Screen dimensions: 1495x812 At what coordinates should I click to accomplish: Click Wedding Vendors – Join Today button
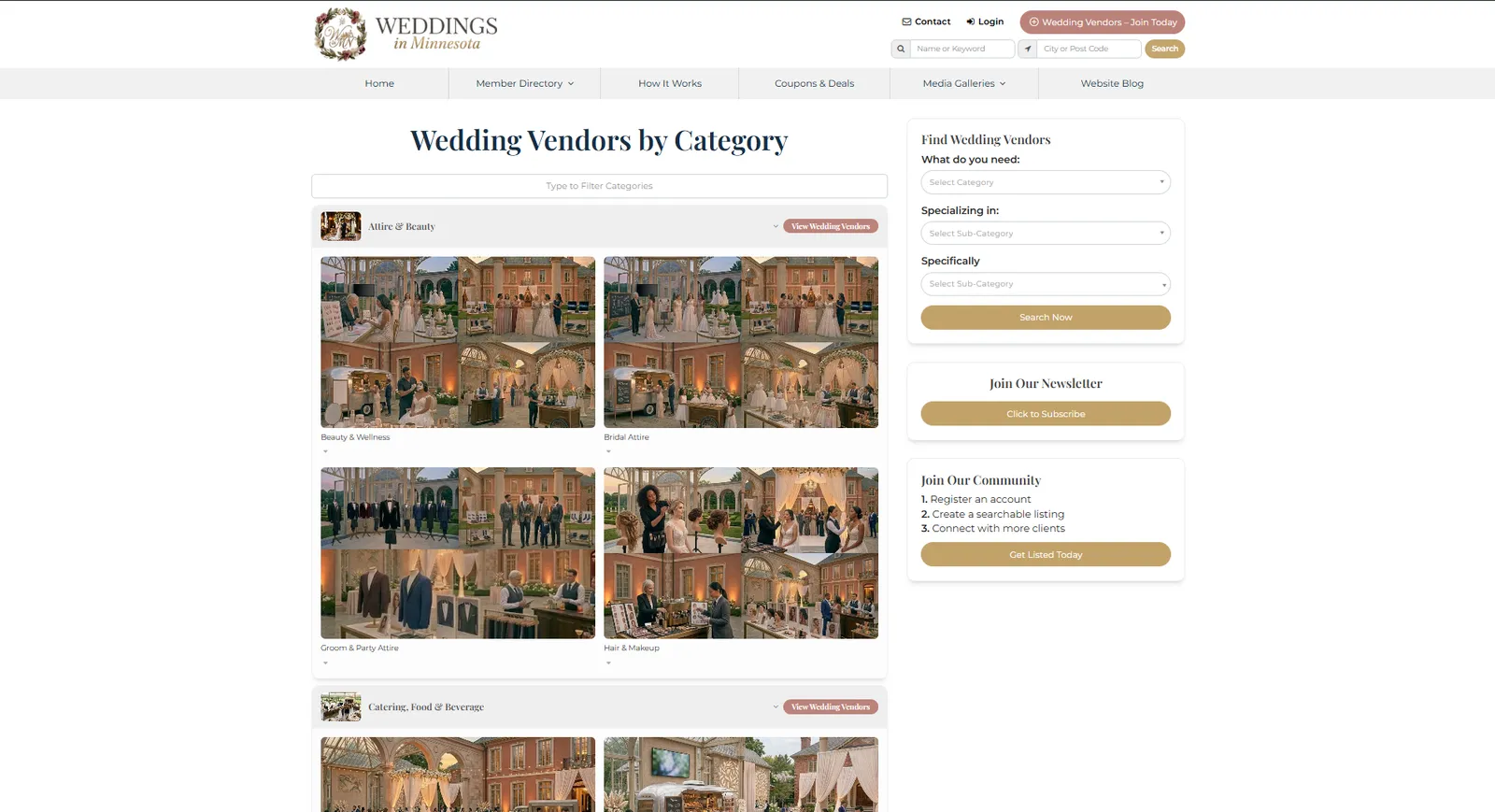tap(1103, 22)
